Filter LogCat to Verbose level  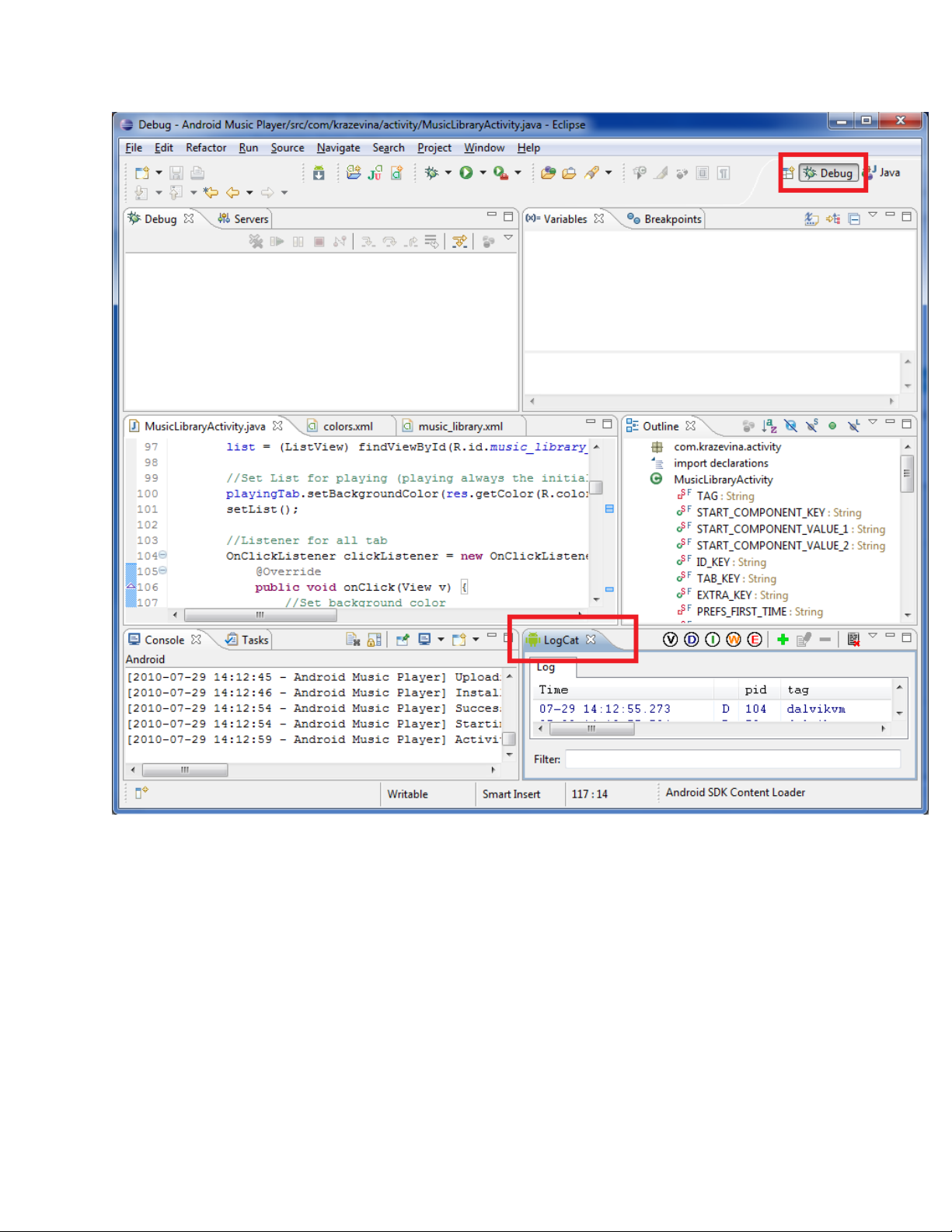670,639
